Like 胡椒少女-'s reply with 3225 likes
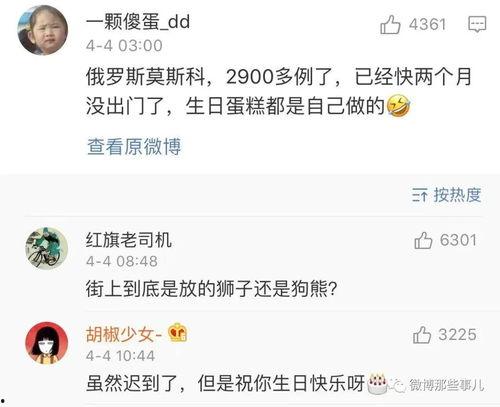 (x=422, y=334)
